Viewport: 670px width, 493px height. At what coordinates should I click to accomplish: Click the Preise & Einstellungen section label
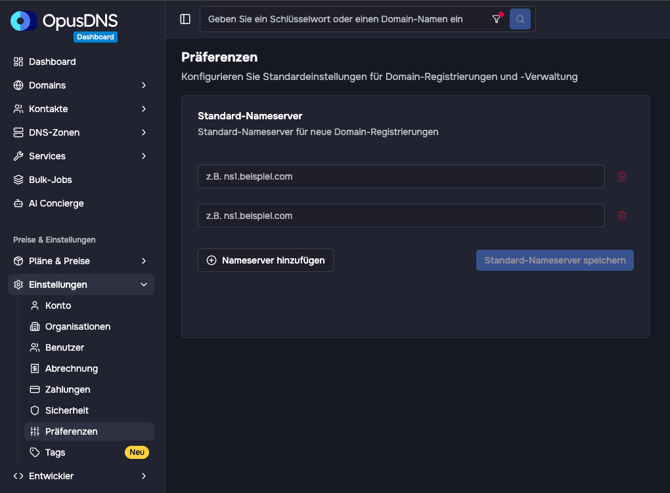54,240
